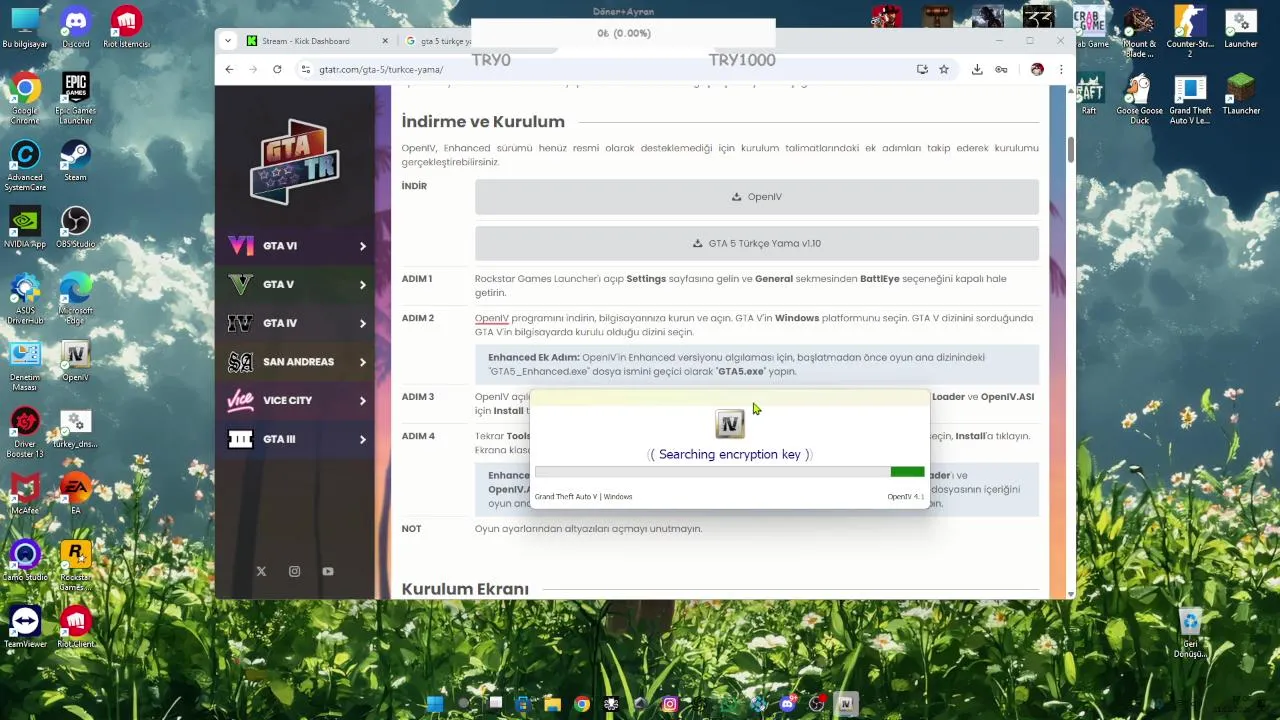Open Chrome tab search dropdown
1280x720 pixels.
228,41
